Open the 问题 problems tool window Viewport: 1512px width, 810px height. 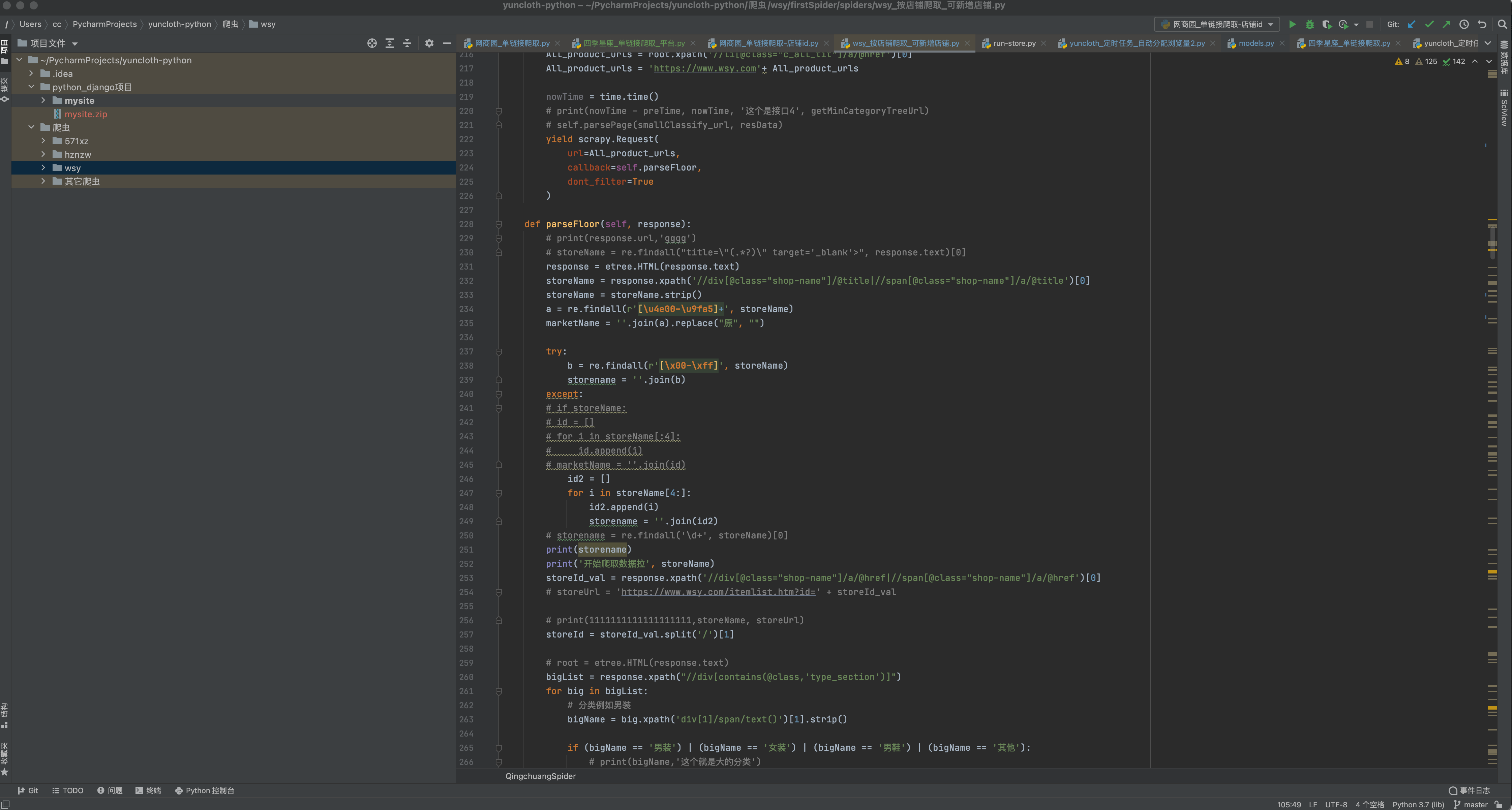pyautogui.click(x=110, y=791)
